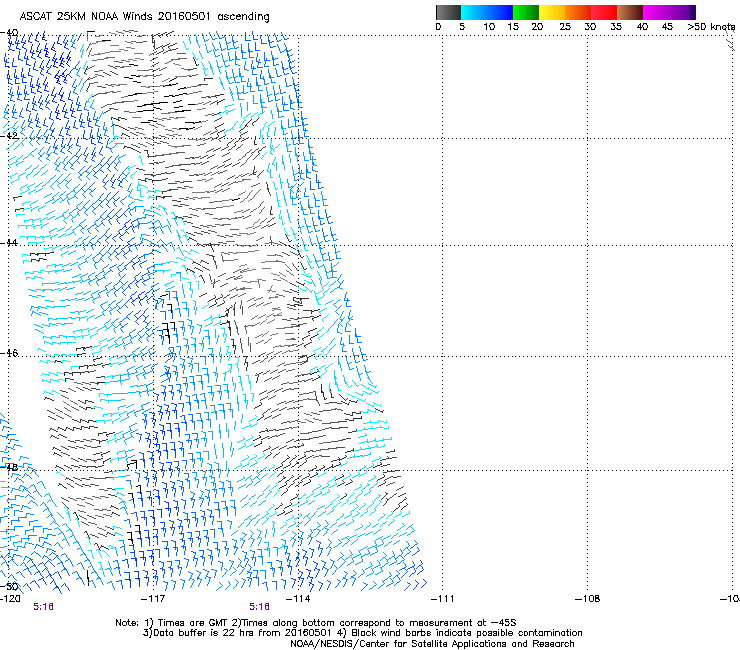Viewport: 740px width, 650px height.
Task: Click the yellow 20-25 knots legend swatch
Action: (x=552, y=12)
